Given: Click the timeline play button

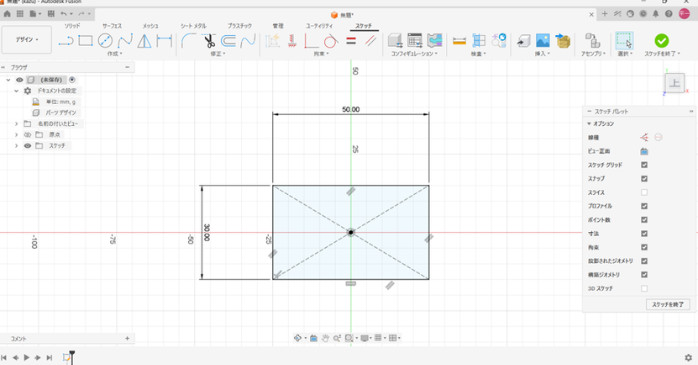Looking at the screenshot, I should 26,357.
